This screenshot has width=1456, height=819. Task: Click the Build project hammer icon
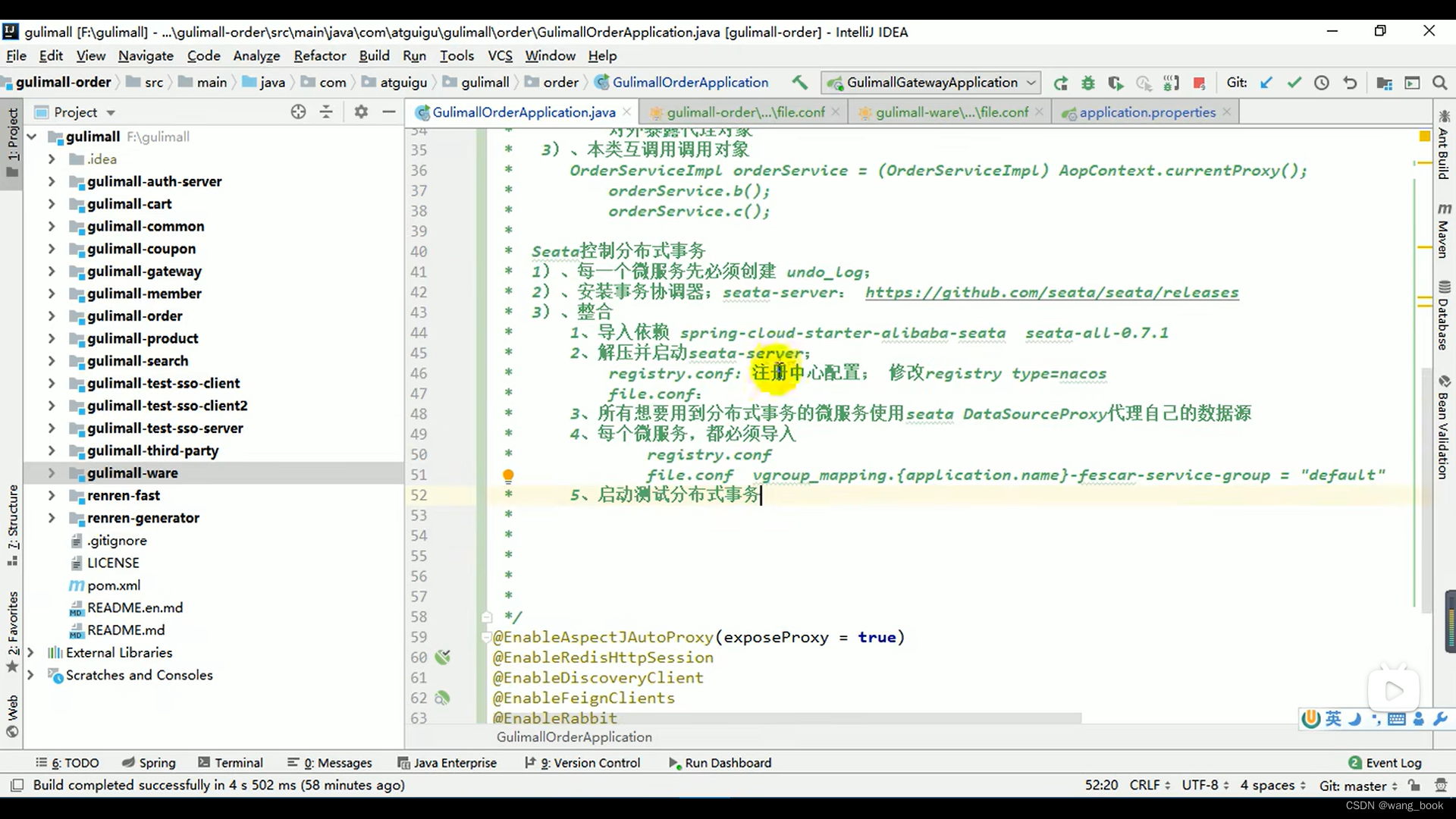pyautogui.click(x=800, y=83)
